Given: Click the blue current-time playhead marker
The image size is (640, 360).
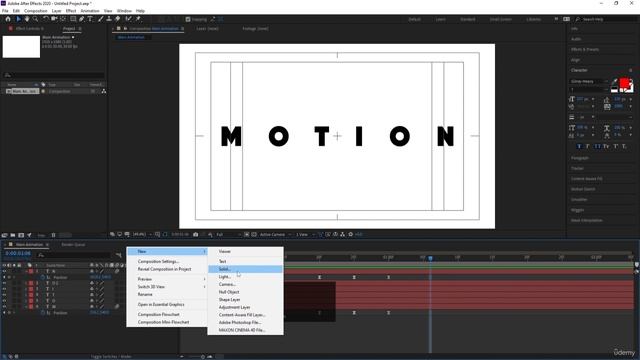Looking at the screenshot, I should (430, 258).
